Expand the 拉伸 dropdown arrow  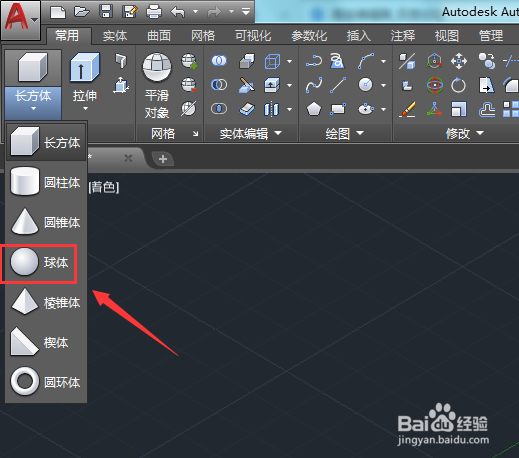click(x=85, y=108)
